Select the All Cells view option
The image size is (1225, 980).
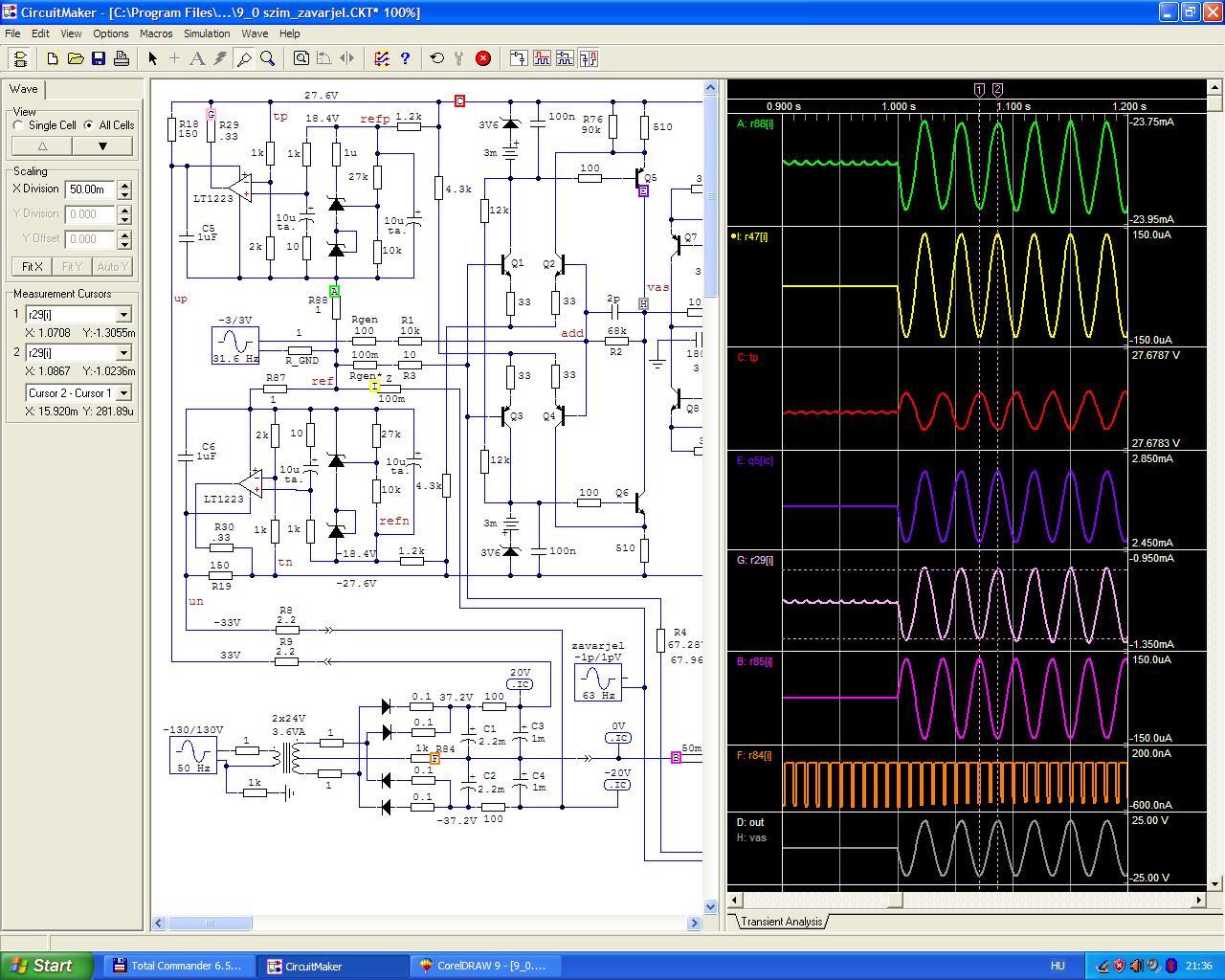click(x=89, y=125)
